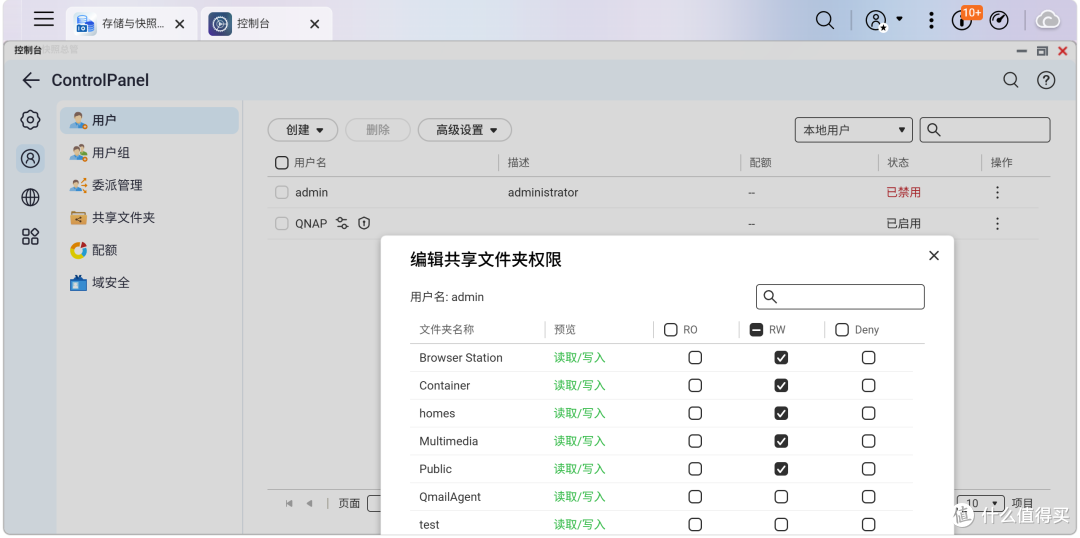This screenshot has height=538, width=1080.
Task: Click the folder search field in dialog
Action: click(x=840, y=297)
